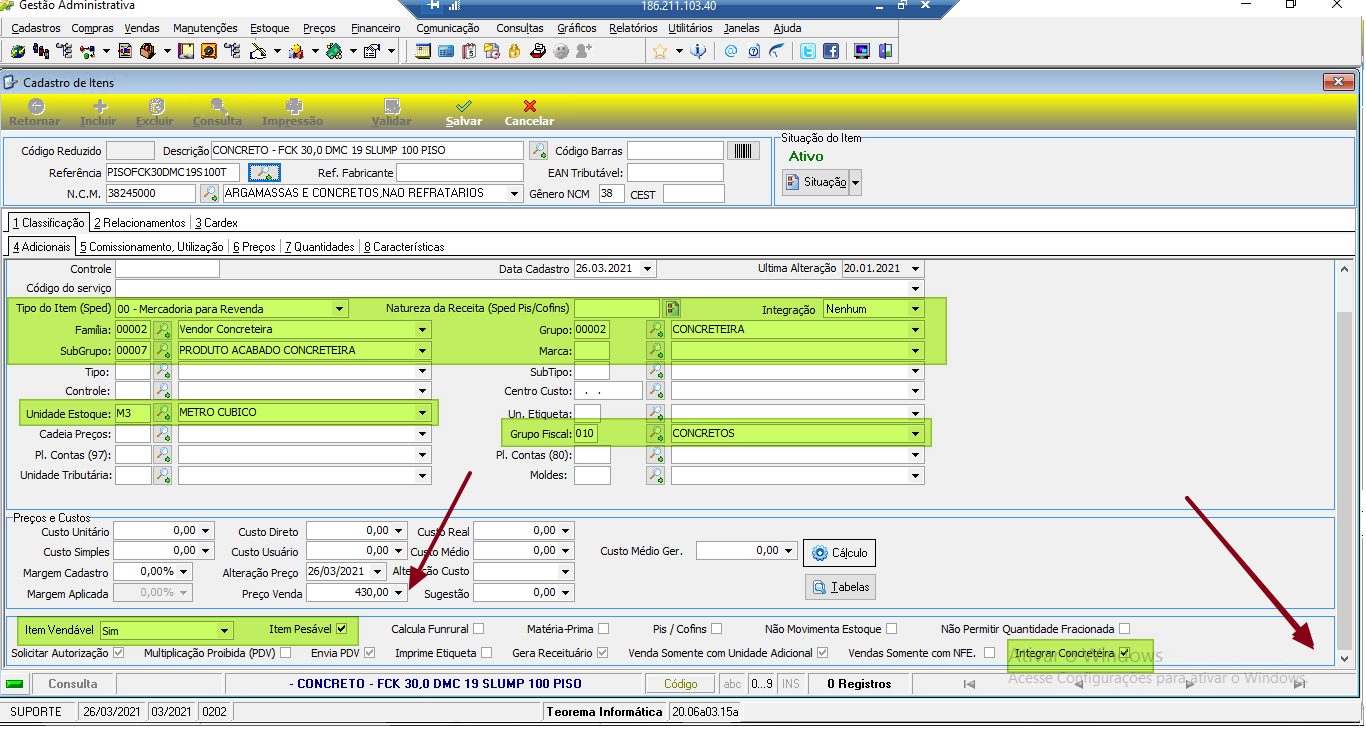Open the Twitter icon in toolbar
1366x729 pixels.
point(807,51)
